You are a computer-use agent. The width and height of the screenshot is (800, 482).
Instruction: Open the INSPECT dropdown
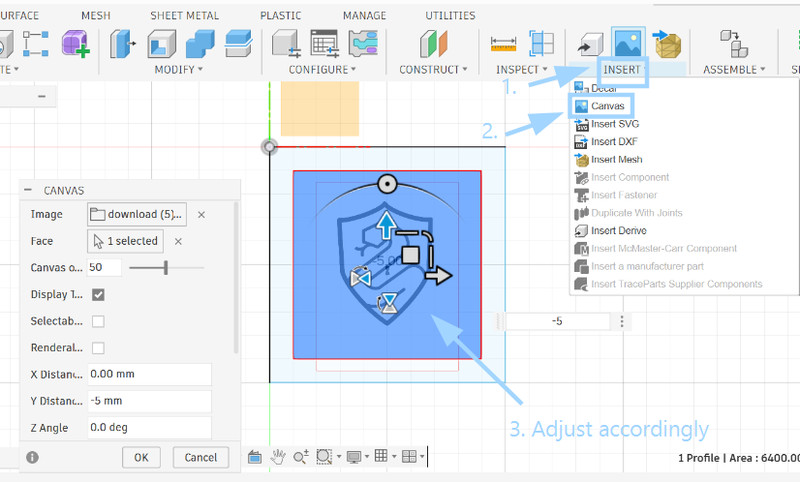tap(522, 69)
